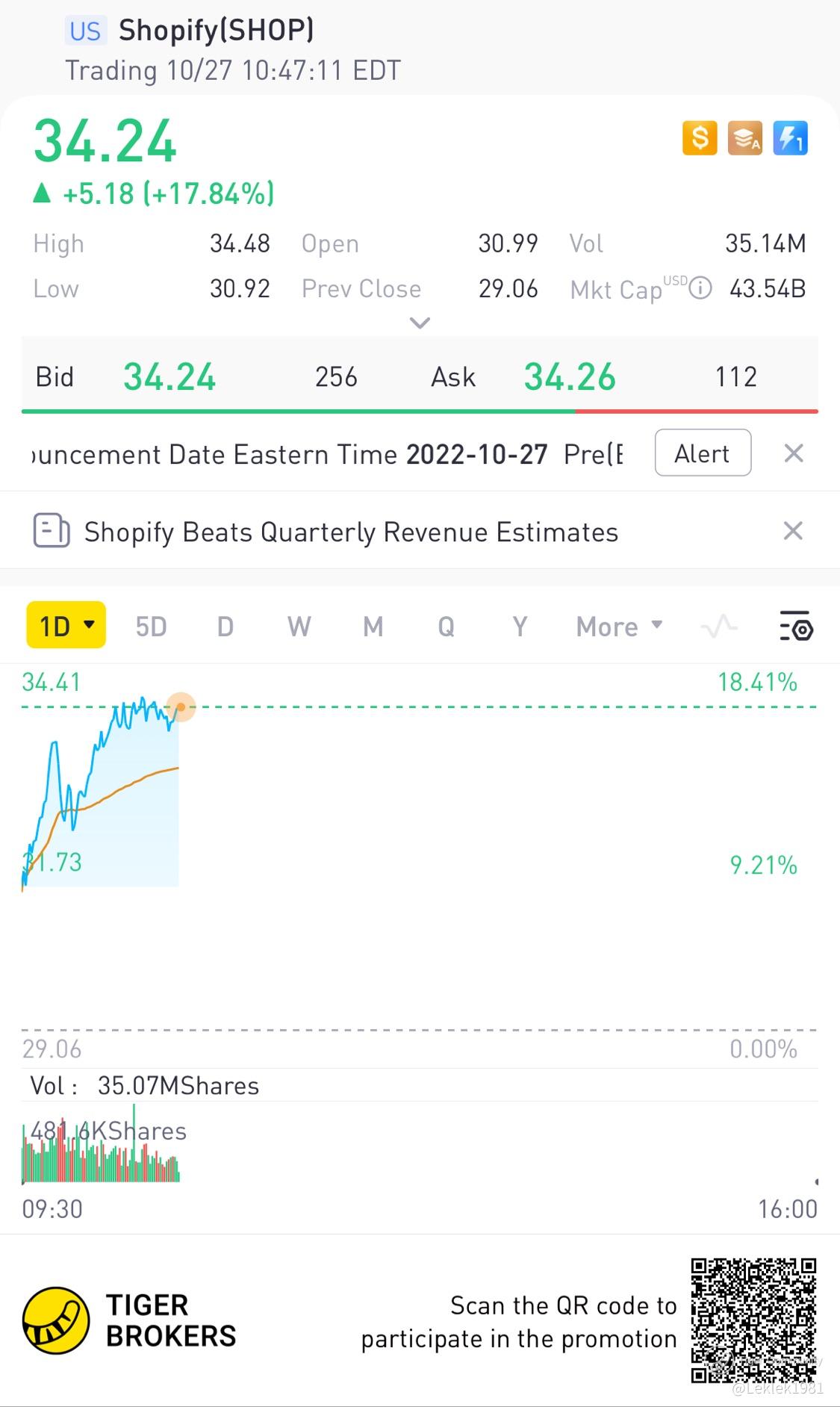The width and height of the screenshot is (840, 1407).
Task: Tap the orange dollar sign badge icon
Action: click(x=700, y=138)
